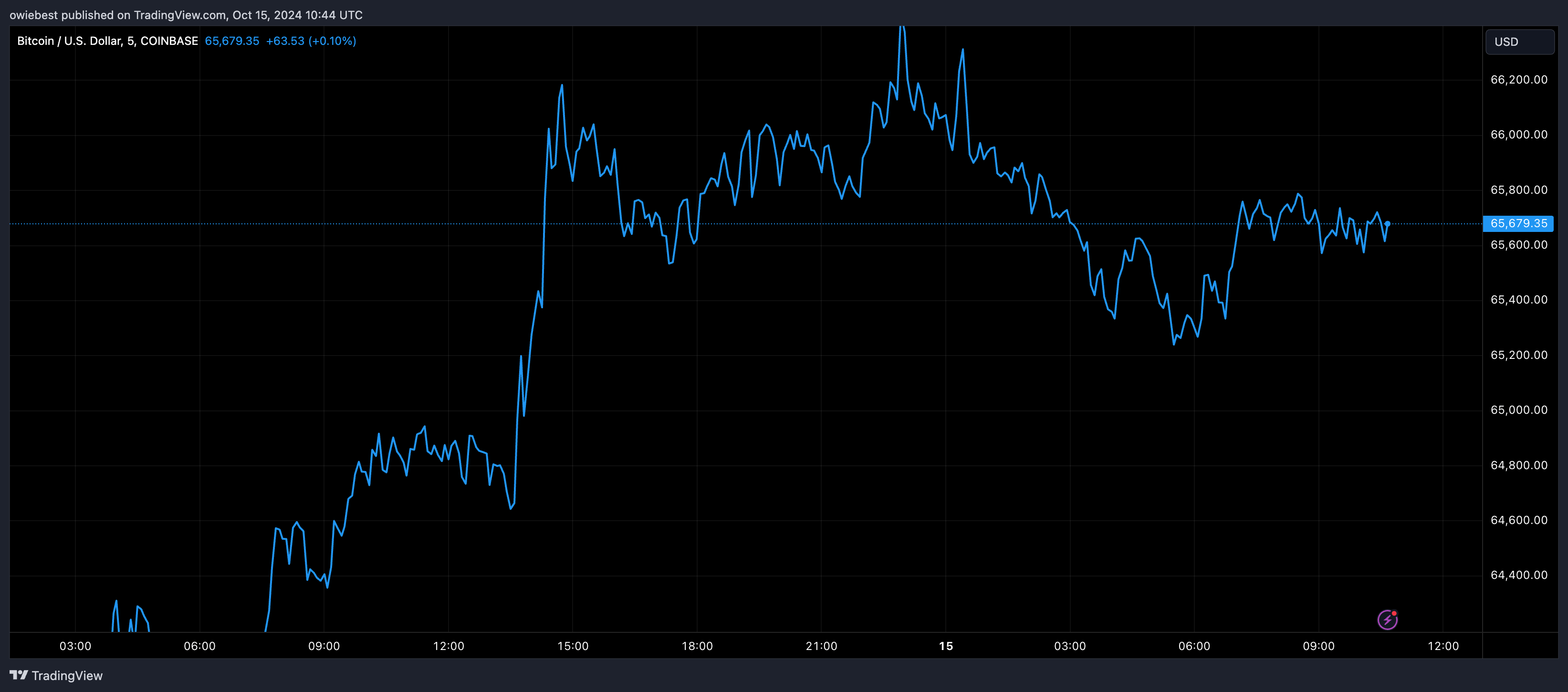Click the 65,000.00 price level label
This screenshot has height=692, width=1568.
pyautogui.click(x=1519, y=409)
